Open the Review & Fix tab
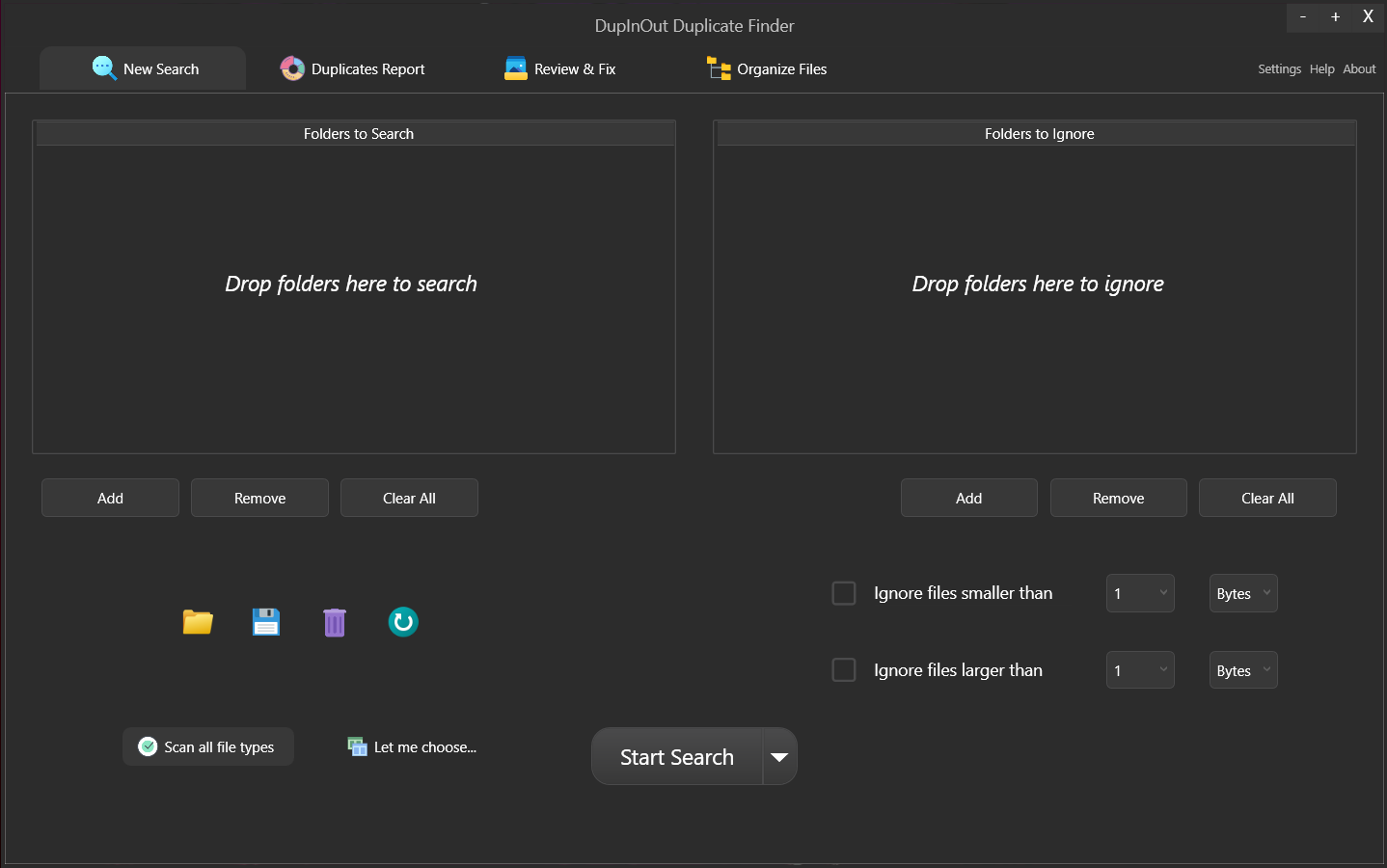This screenshot has height=868, width=1387. pos(560,68)
